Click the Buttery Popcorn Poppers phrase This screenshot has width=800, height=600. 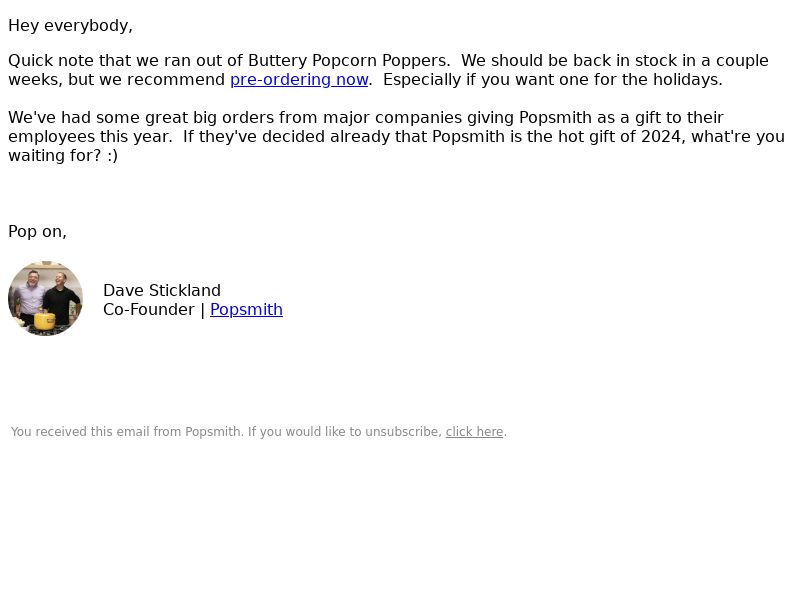[x=349, y=61]
